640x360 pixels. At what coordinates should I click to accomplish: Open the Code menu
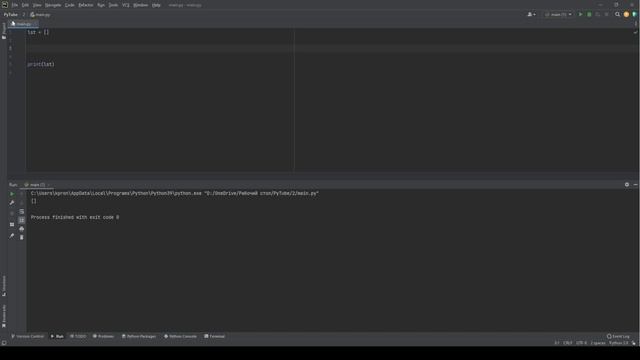click(70, 5)
